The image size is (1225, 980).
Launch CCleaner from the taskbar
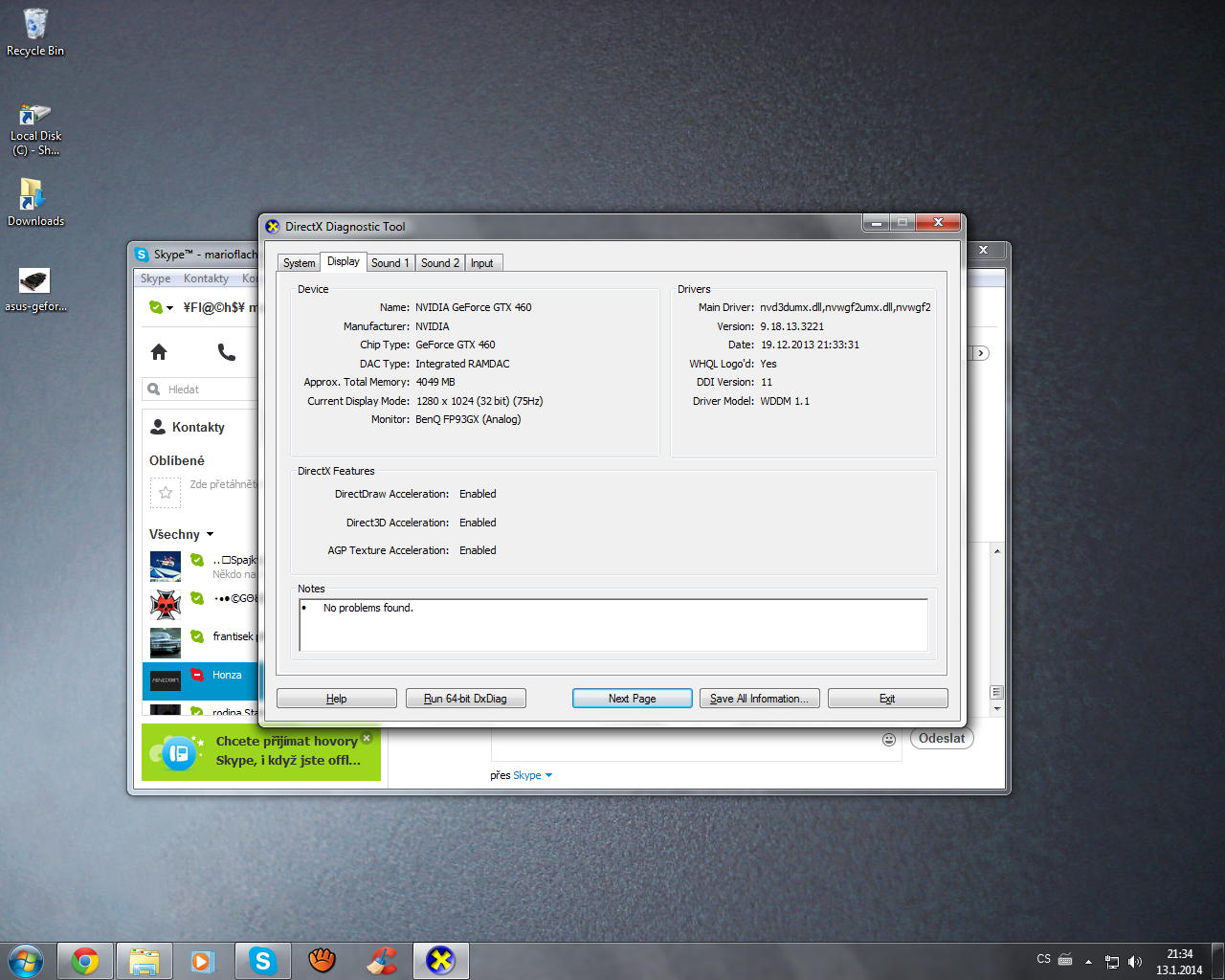[x=381, y=961]
